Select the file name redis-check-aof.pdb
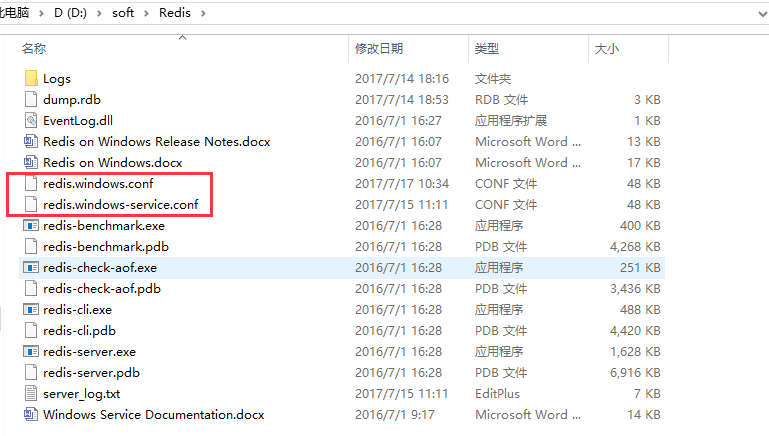 pos(102,288)
